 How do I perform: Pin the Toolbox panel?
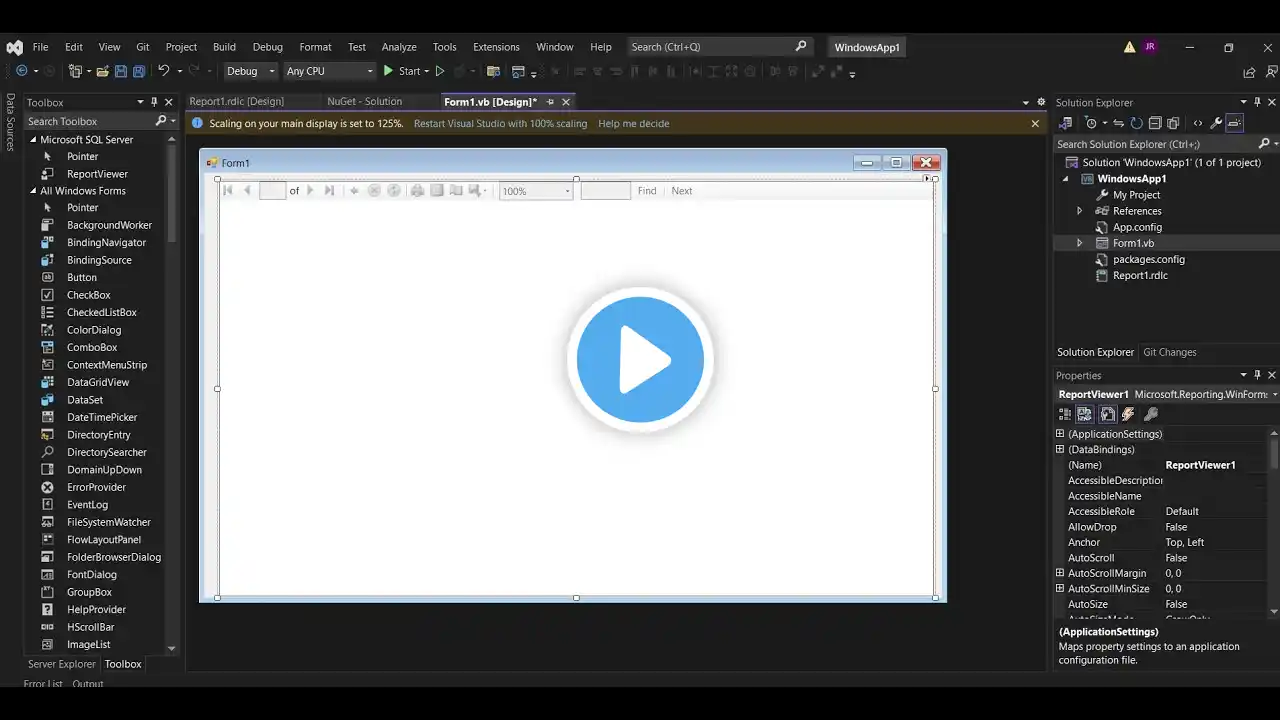pos(154,102)
